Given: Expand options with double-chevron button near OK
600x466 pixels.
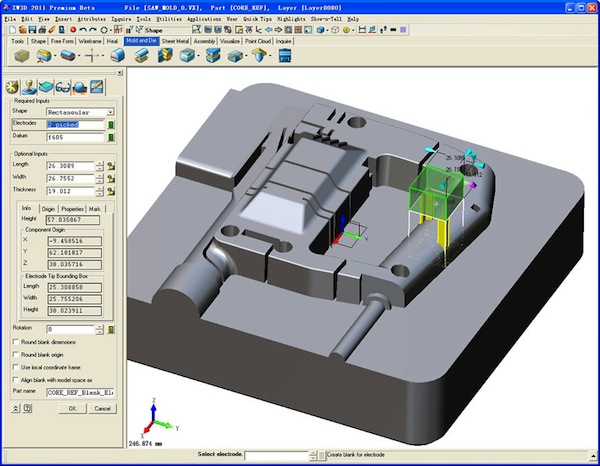Looking at the screenshot, I should pos(16,409).
